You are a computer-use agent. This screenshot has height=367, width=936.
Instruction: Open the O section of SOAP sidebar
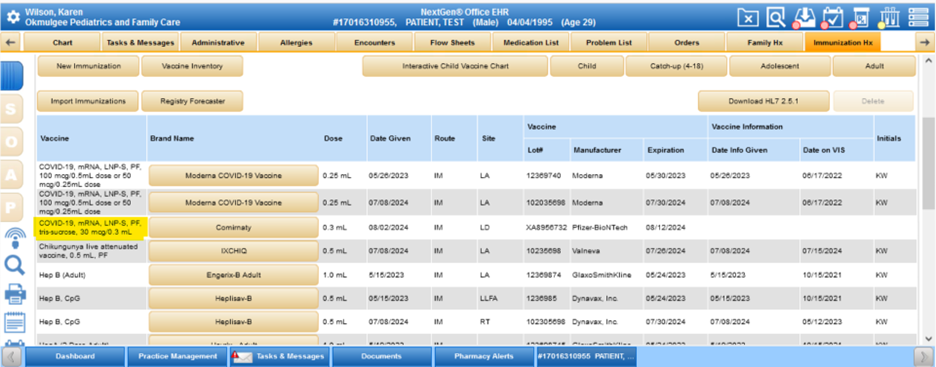pos(12,141)
